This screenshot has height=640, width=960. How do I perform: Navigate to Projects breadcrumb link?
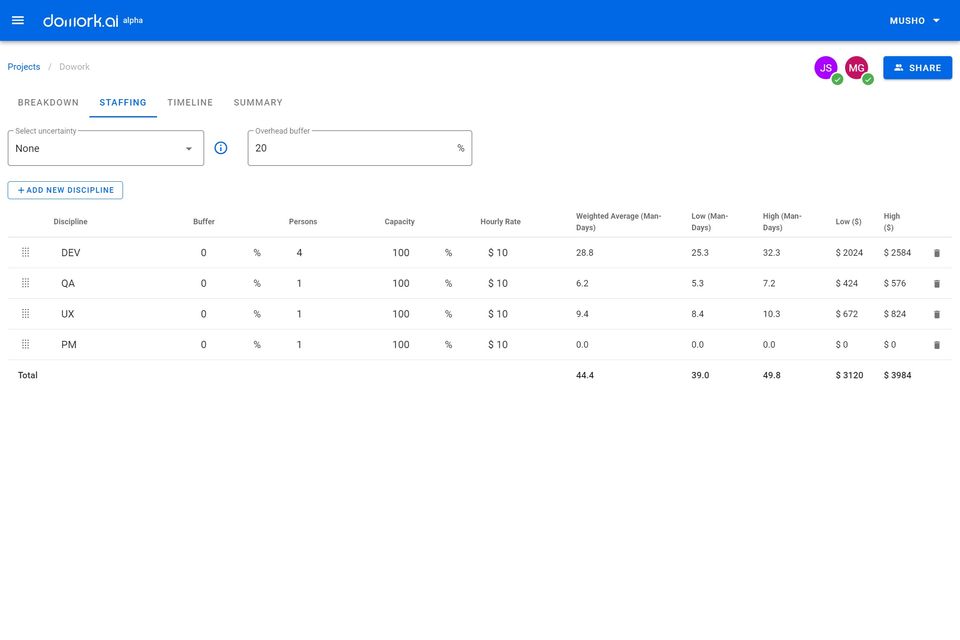(24, 67)
